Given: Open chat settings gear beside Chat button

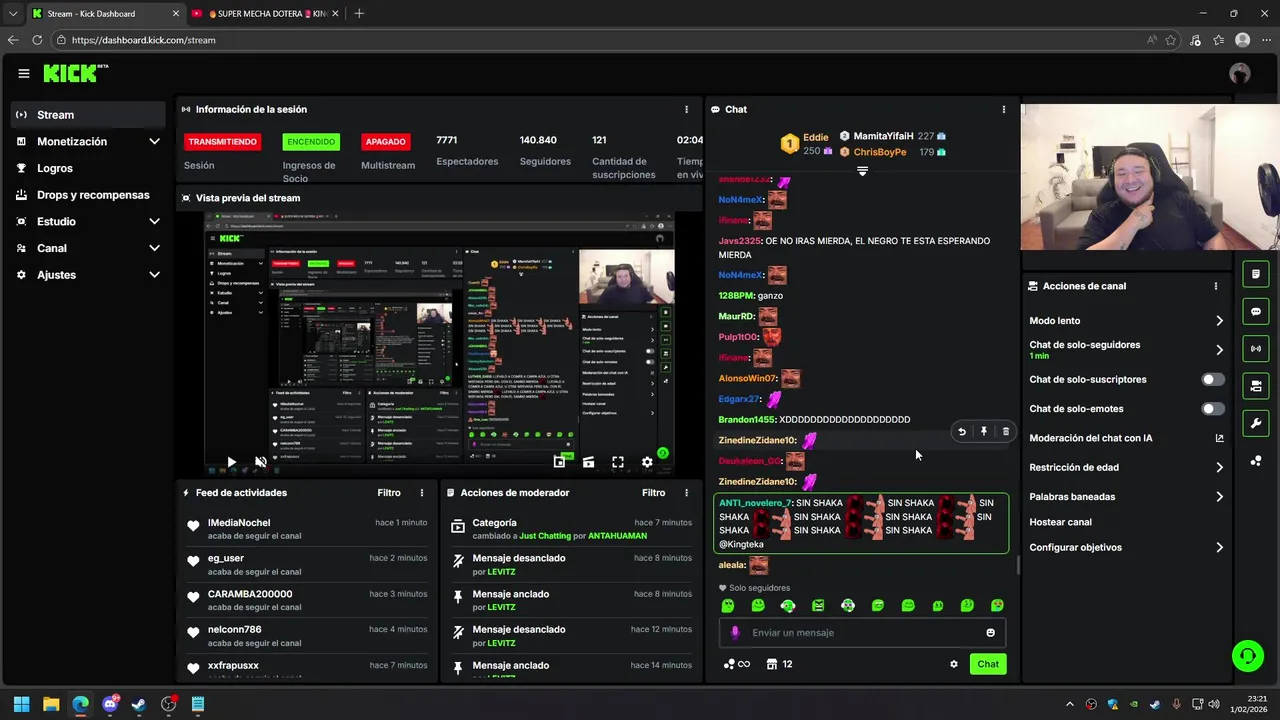Looking at the screenshot, I should [954, 664].
